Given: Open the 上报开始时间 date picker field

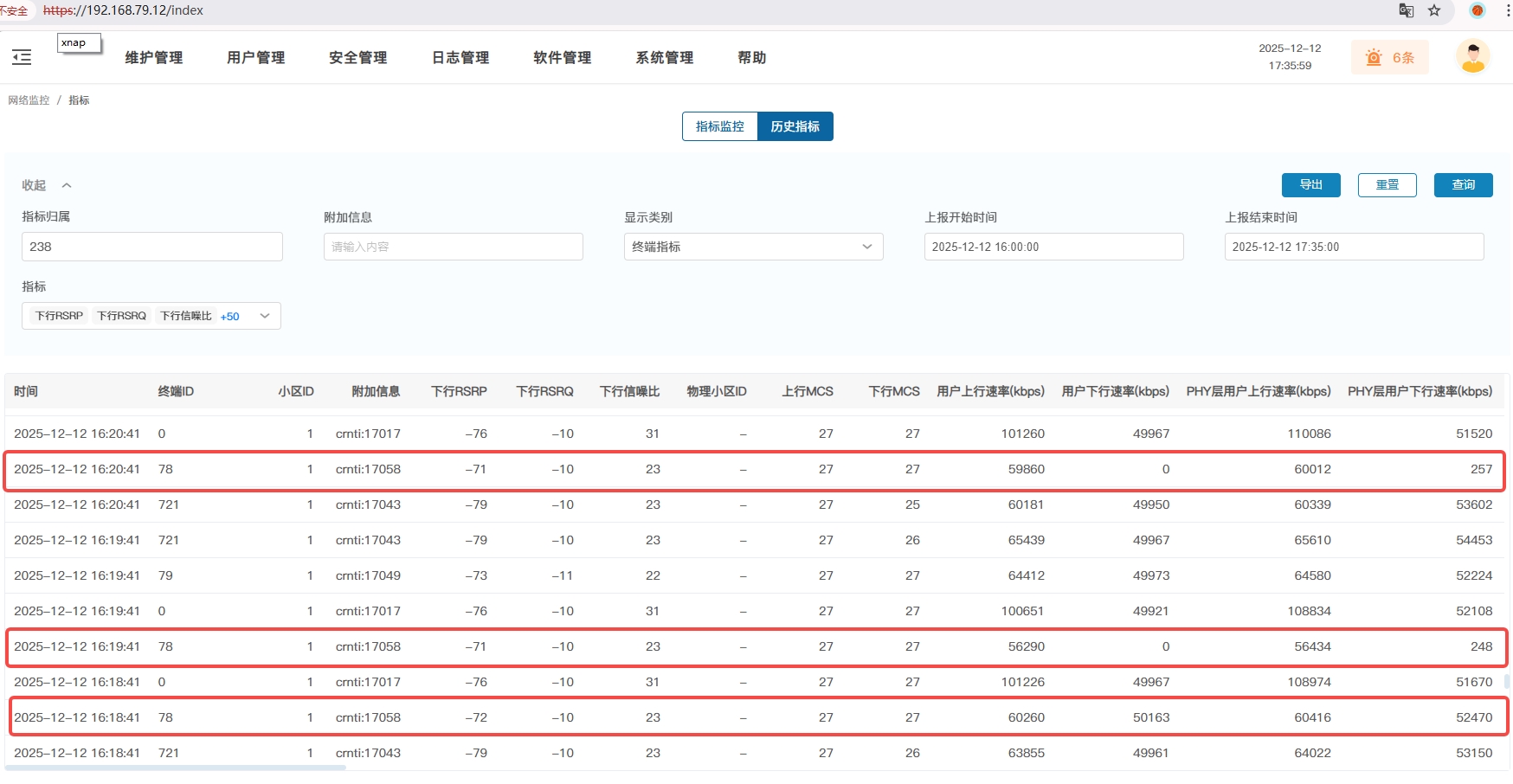Looking at the screenshot, I should (x=1053, y=247).
